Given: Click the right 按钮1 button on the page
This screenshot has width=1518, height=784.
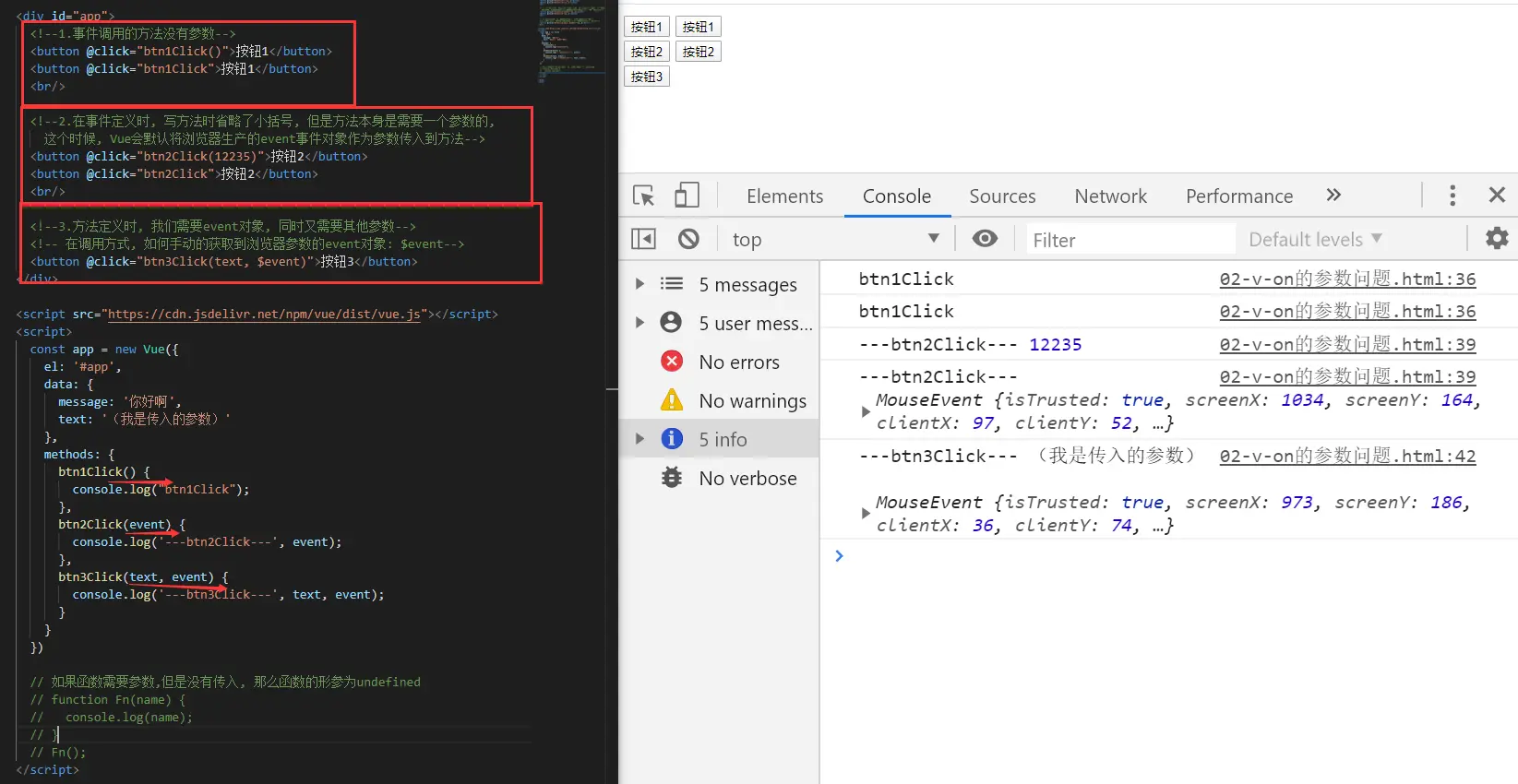Looking at the screenshot, I should pyautogui.click(x=699, y=27).
